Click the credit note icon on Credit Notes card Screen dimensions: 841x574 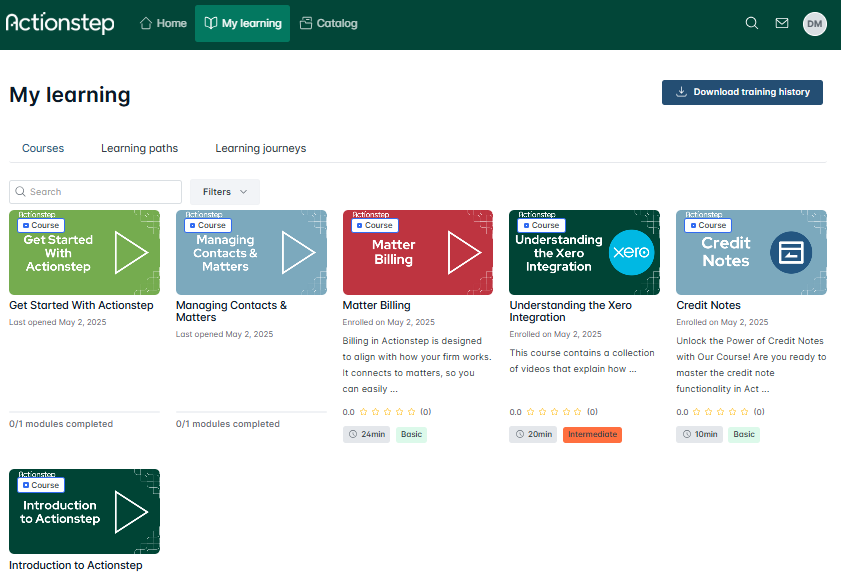[791, 252]
